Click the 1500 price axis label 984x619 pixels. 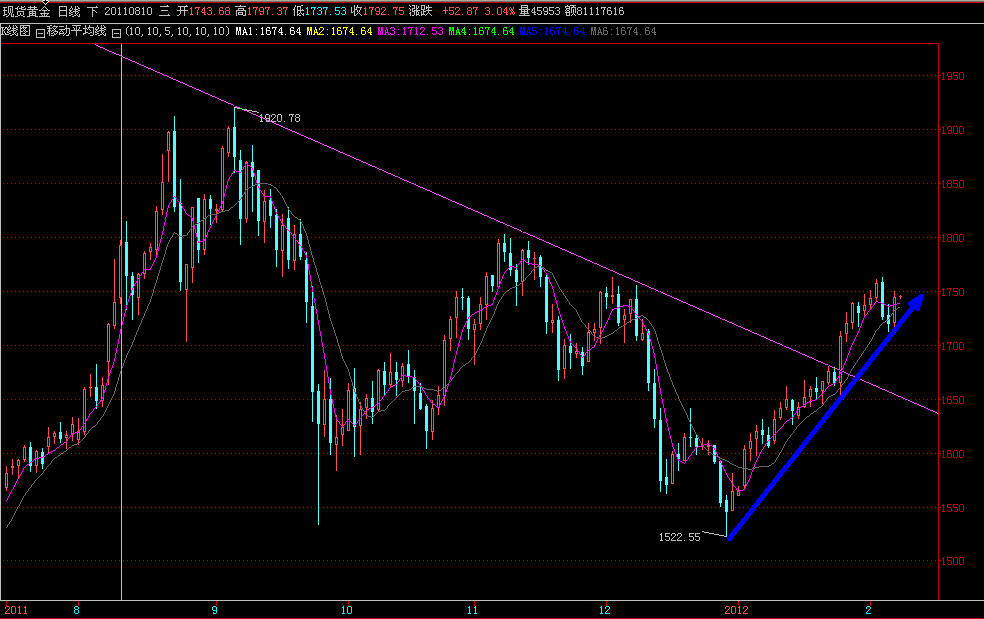[952, 561]
